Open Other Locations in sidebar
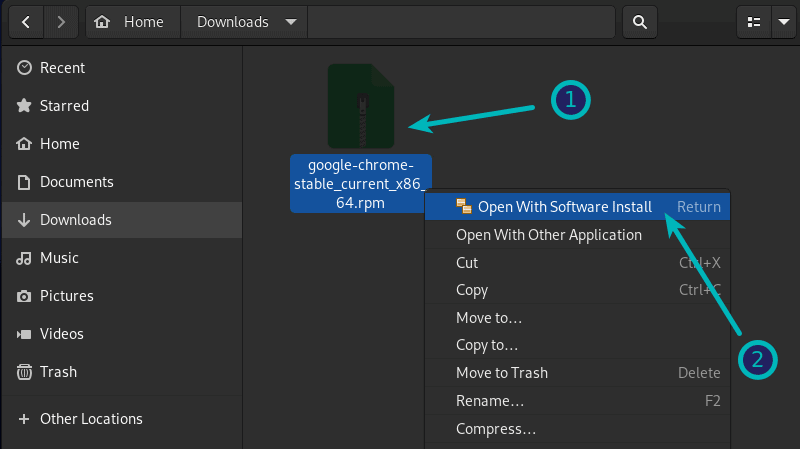 coord(91,419)
